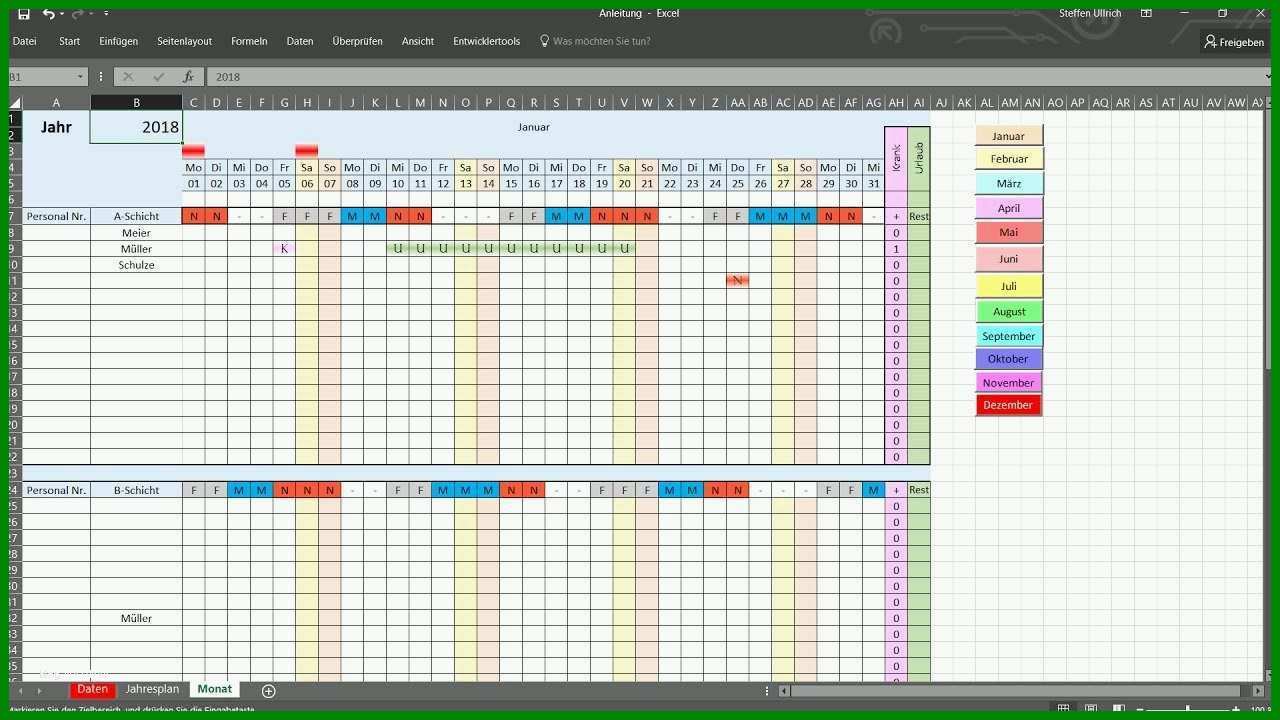Cancel the formula entry with X icon
The image size is (1280, 720).
[x=128, y=77]
